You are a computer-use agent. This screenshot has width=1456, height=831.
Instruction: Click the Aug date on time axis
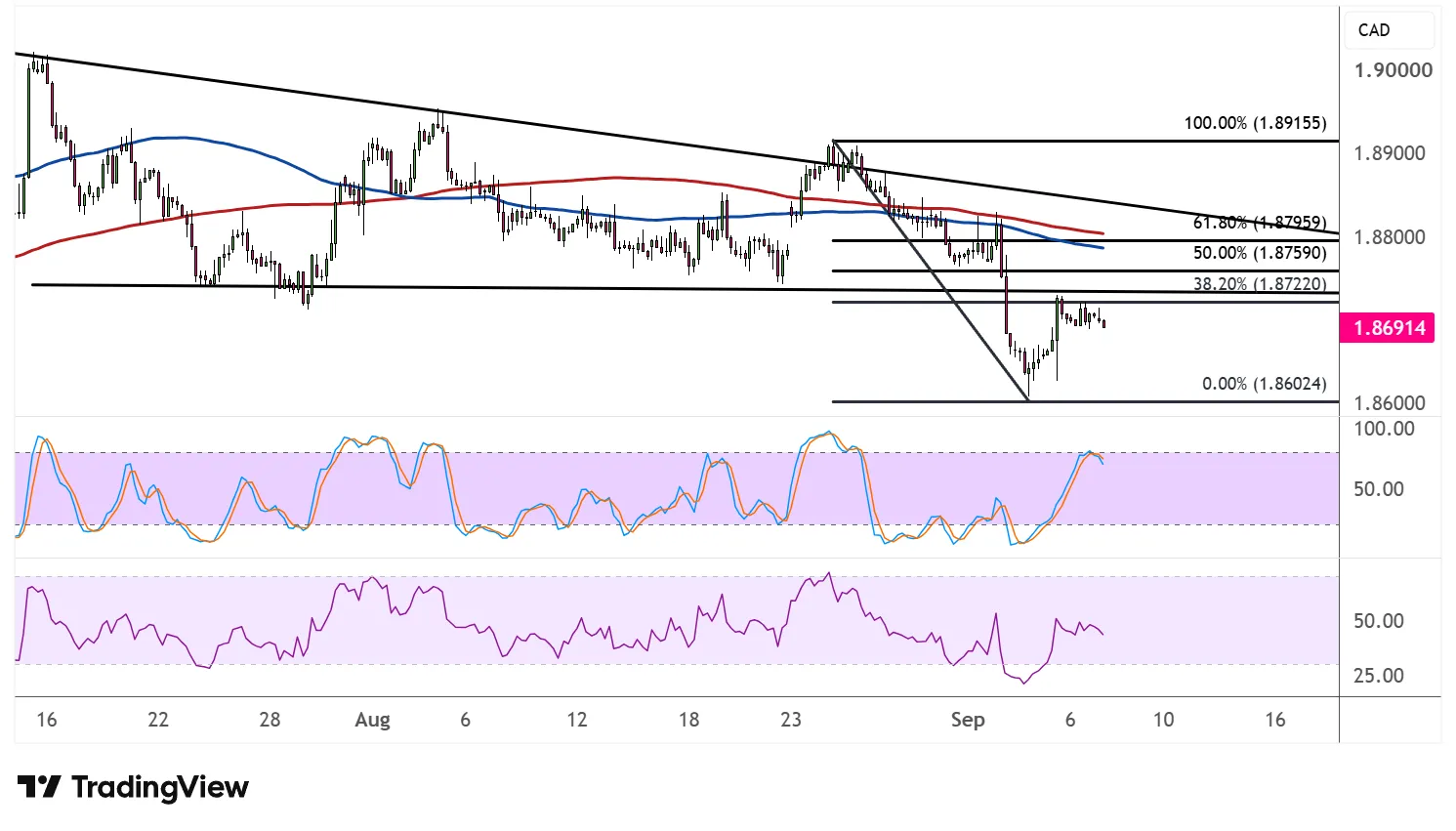click(x=372, y=720)
